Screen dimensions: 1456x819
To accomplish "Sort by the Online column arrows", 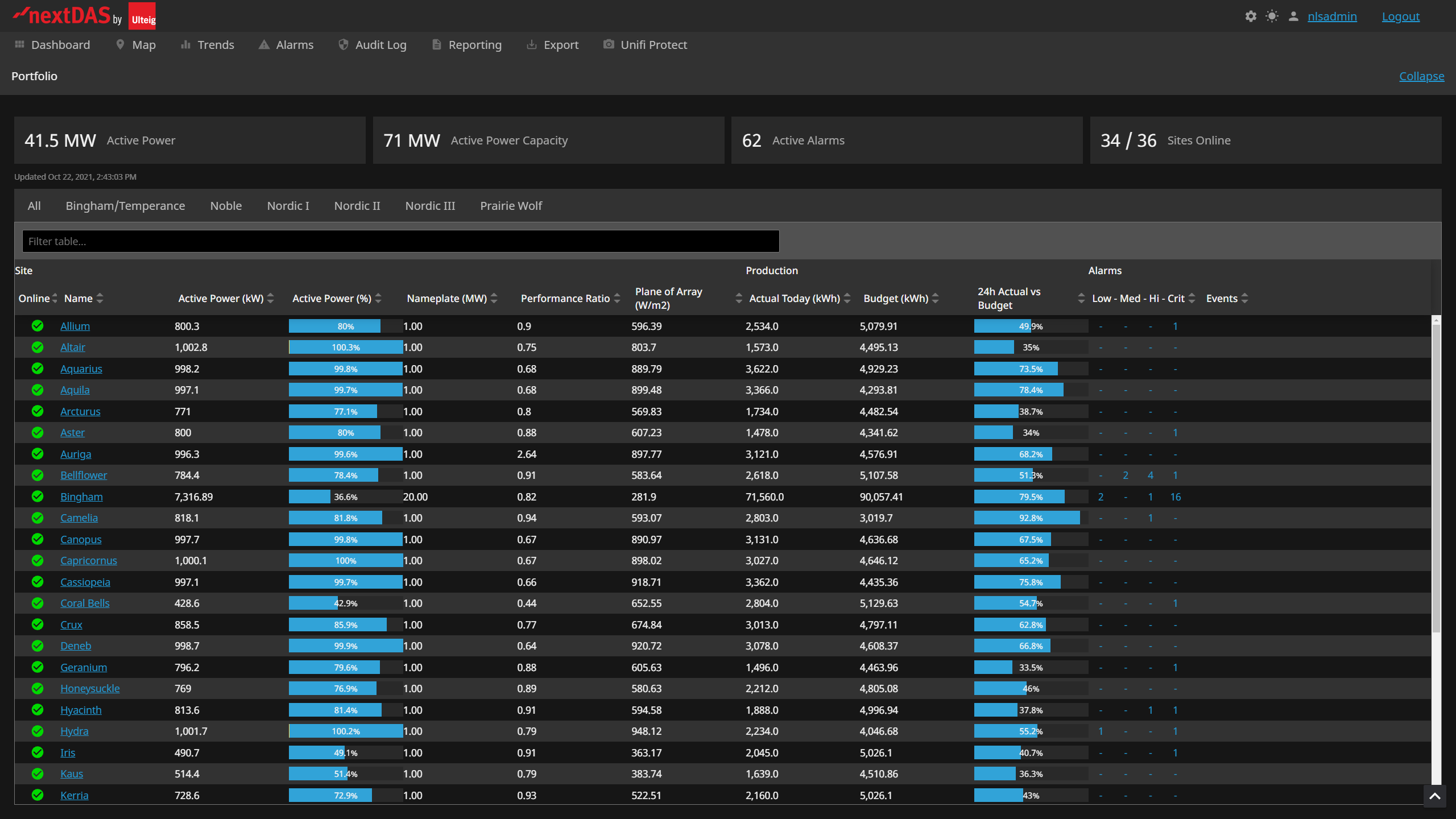I will click(55, 298).
